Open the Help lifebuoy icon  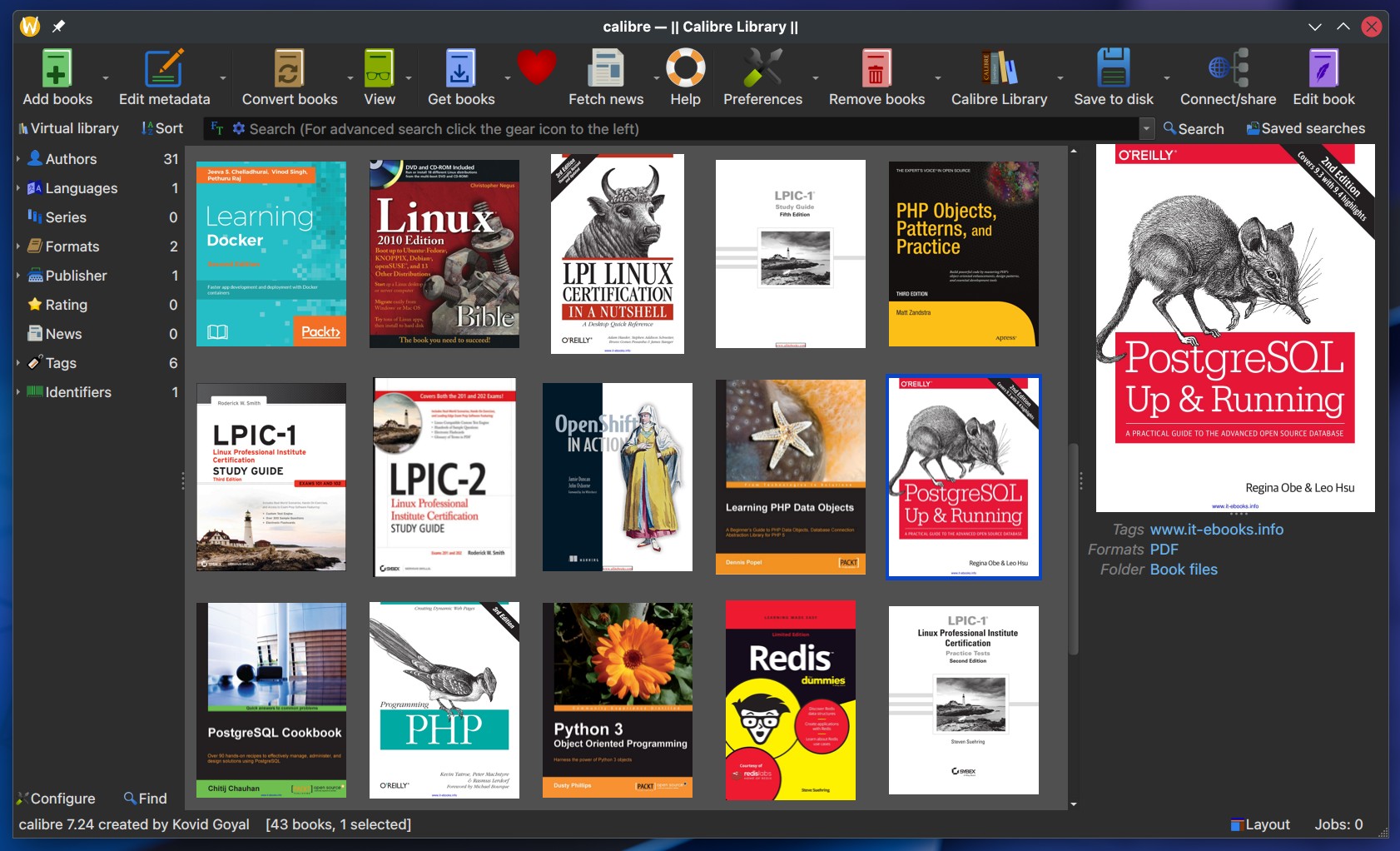click(685, 68)
